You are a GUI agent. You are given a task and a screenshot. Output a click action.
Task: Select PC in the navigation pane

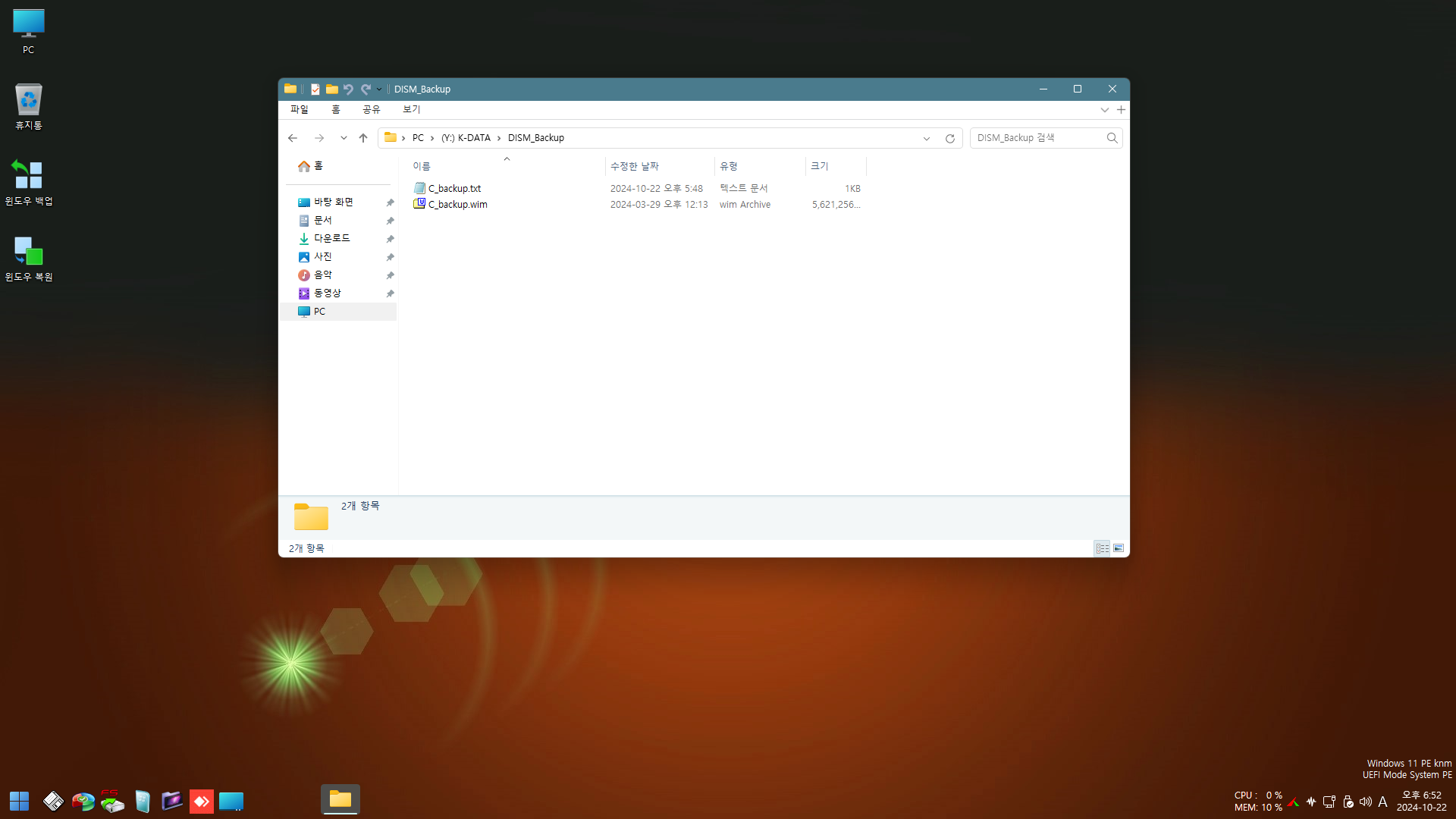coord(338,312)
